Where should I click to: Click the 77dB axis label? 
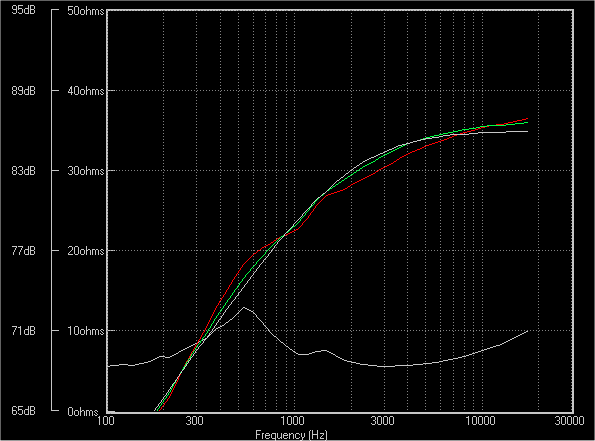pyautogui.click(x=24, y=251)
